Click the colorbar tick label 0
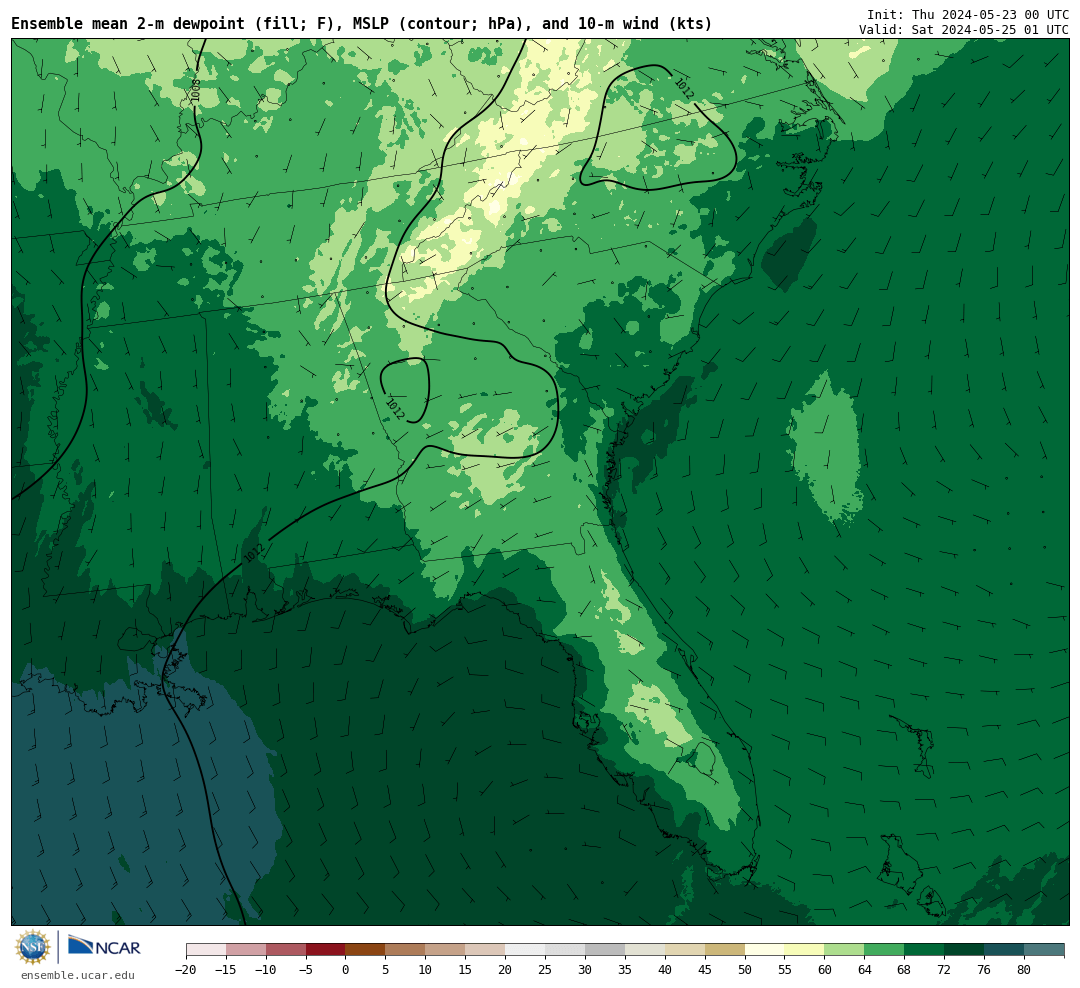This screenshot has width=1080, height=988. pos(346,969)
